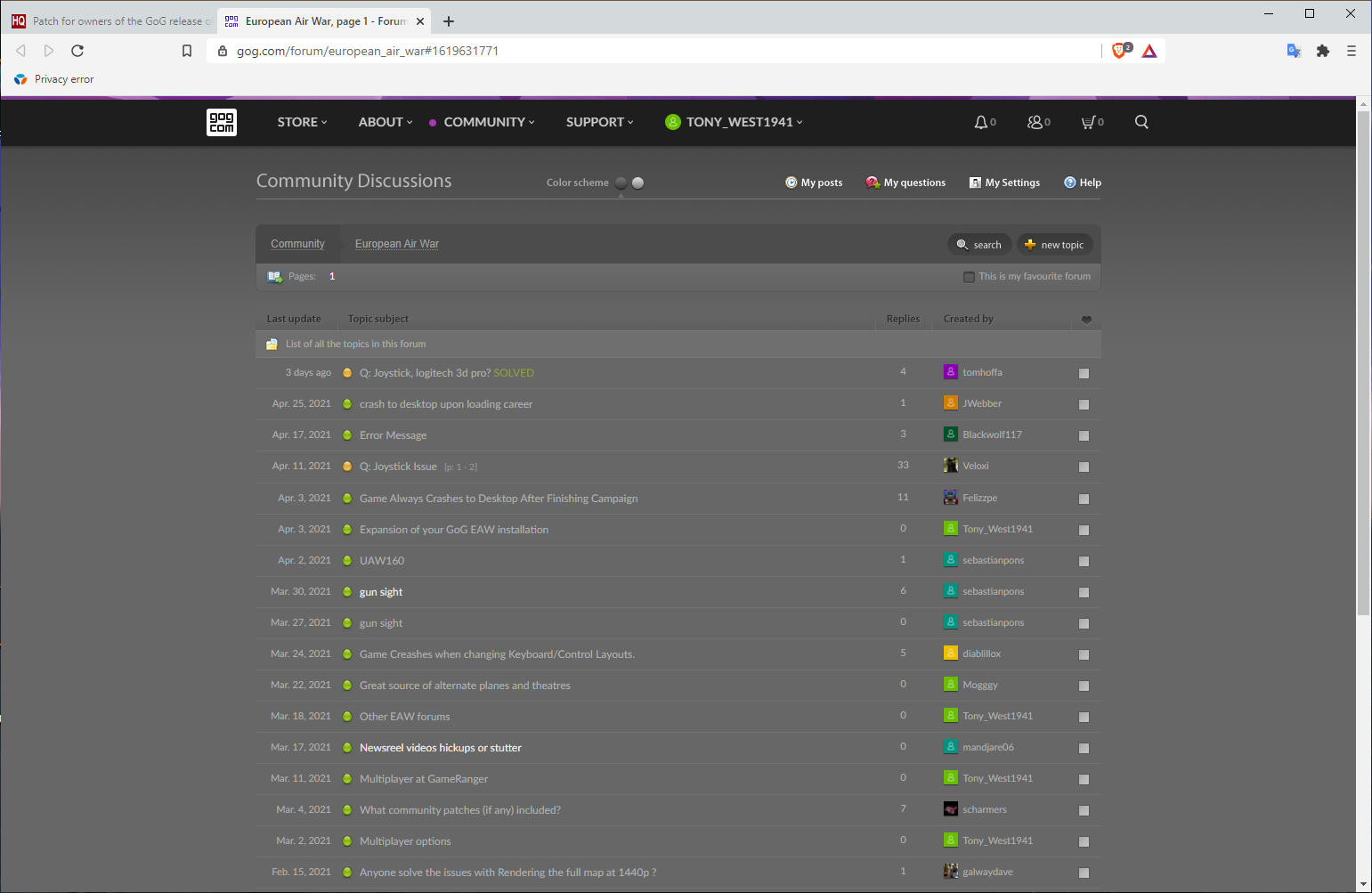
Task: Tick checkbox for Error Message topic
Action: pyautogui.click(x=1084, y=436)
